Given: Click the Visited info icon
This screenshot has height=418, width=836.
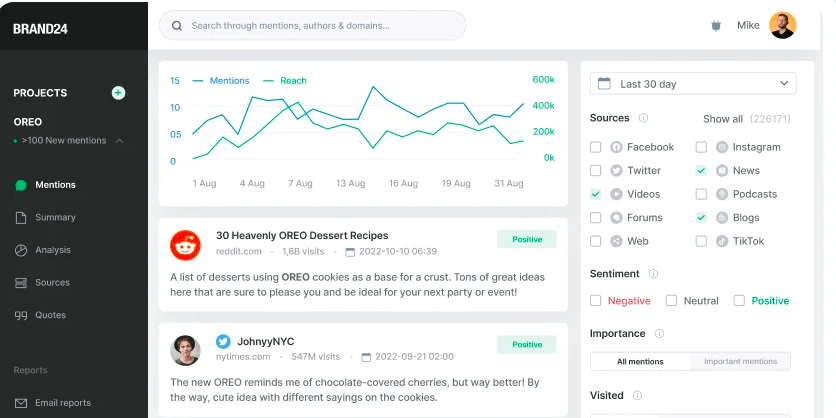Looking at the screenshot, I should pyautogui.click(x=637, y=395).
